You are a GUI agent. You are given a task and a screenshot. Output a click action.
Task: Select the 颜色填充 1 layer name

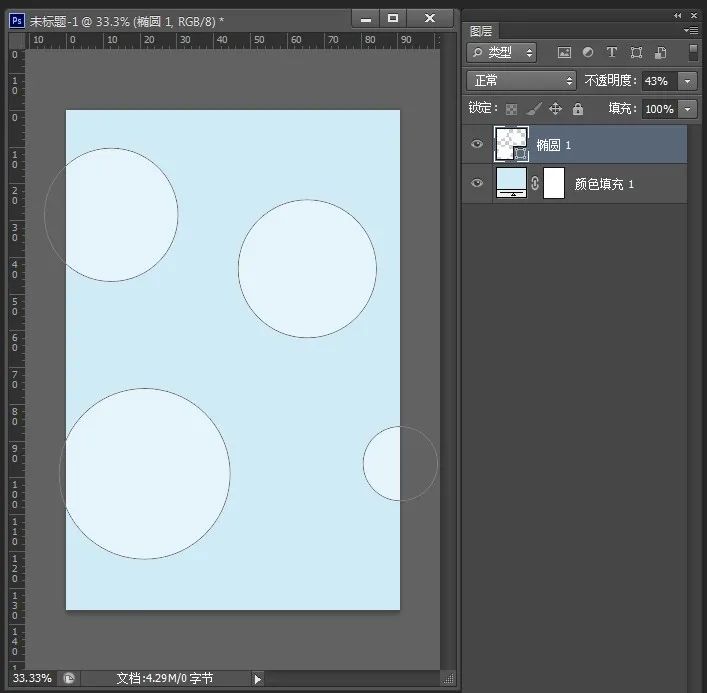(604, 184)
